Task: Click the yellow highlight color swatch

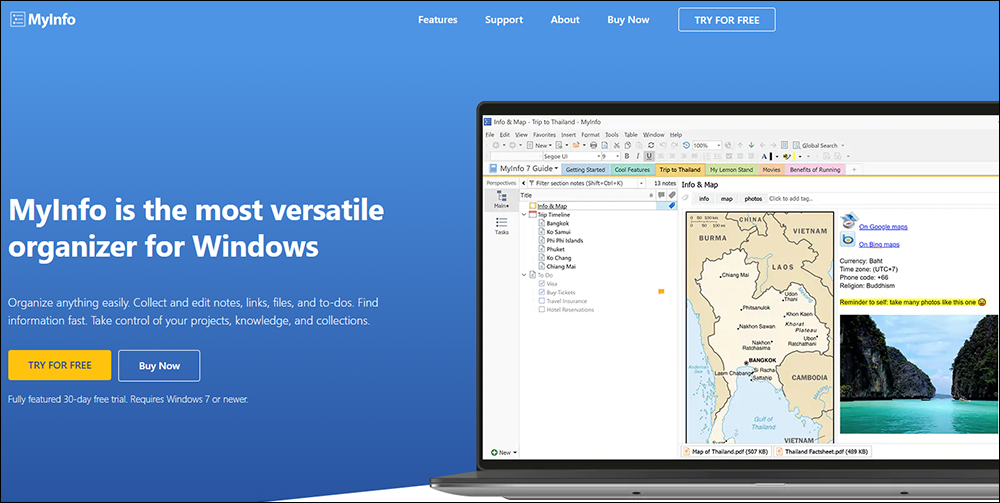Action: tap(793, 156)
